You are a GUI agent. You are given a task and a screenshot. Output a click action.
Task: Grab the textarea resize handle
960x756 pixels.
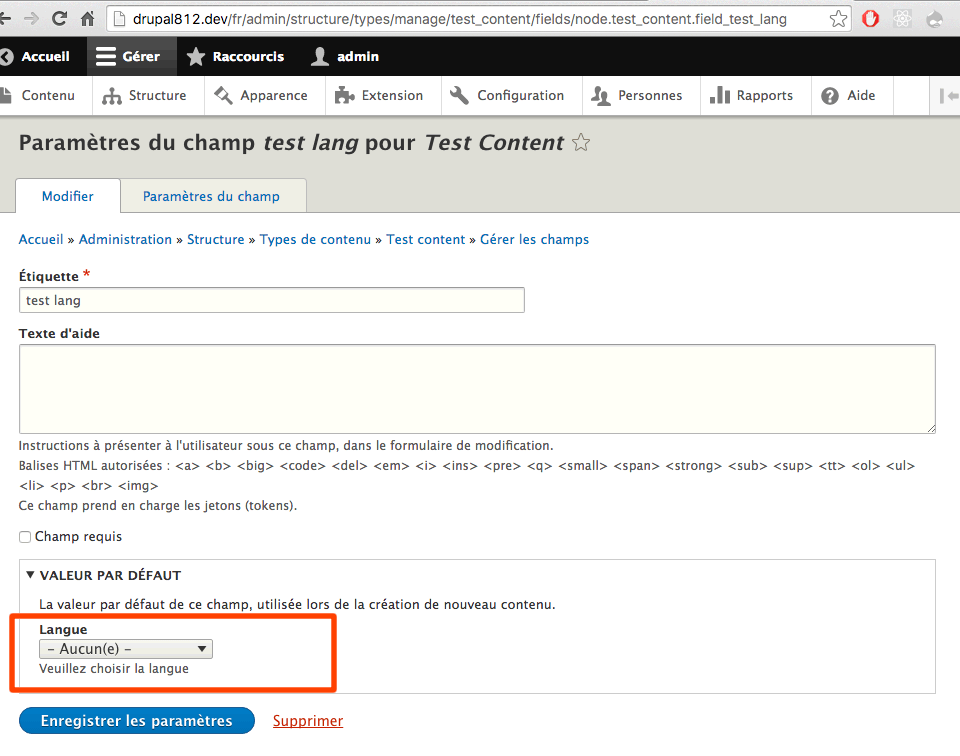(931, 429)
